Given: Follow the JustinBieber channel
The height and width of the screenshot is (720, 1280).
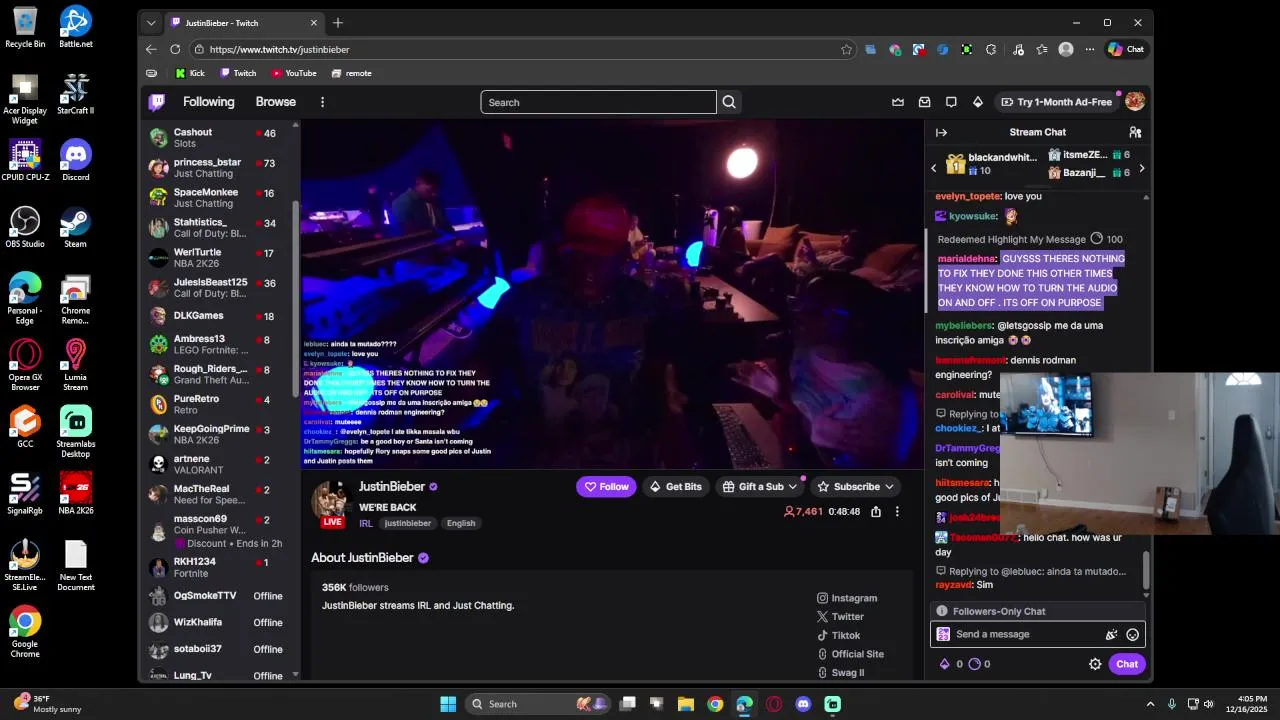Looking at the screenshot, I should [x=606, y=487].
